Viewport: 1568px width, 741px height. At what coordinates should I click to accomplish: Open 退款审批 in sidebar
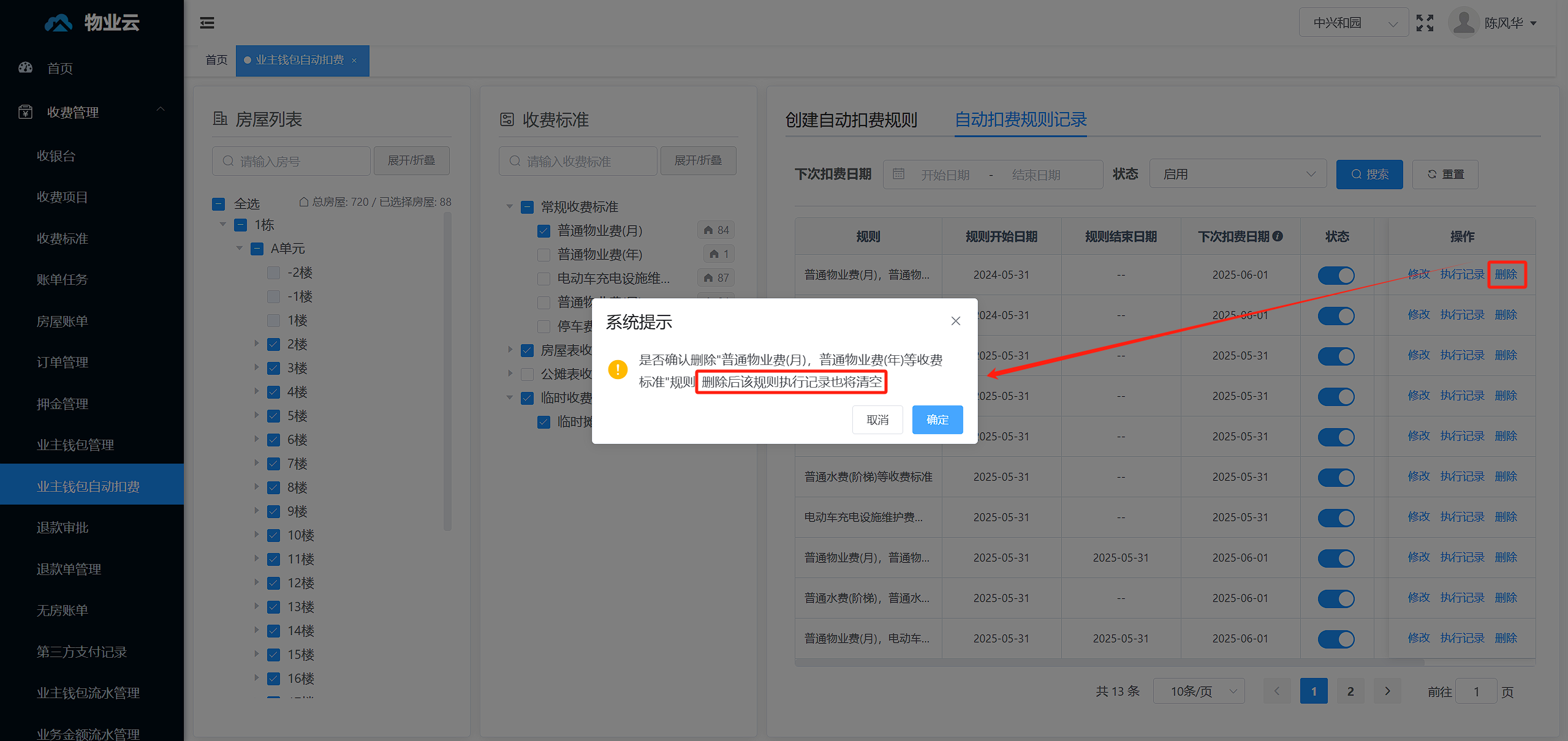62,527
